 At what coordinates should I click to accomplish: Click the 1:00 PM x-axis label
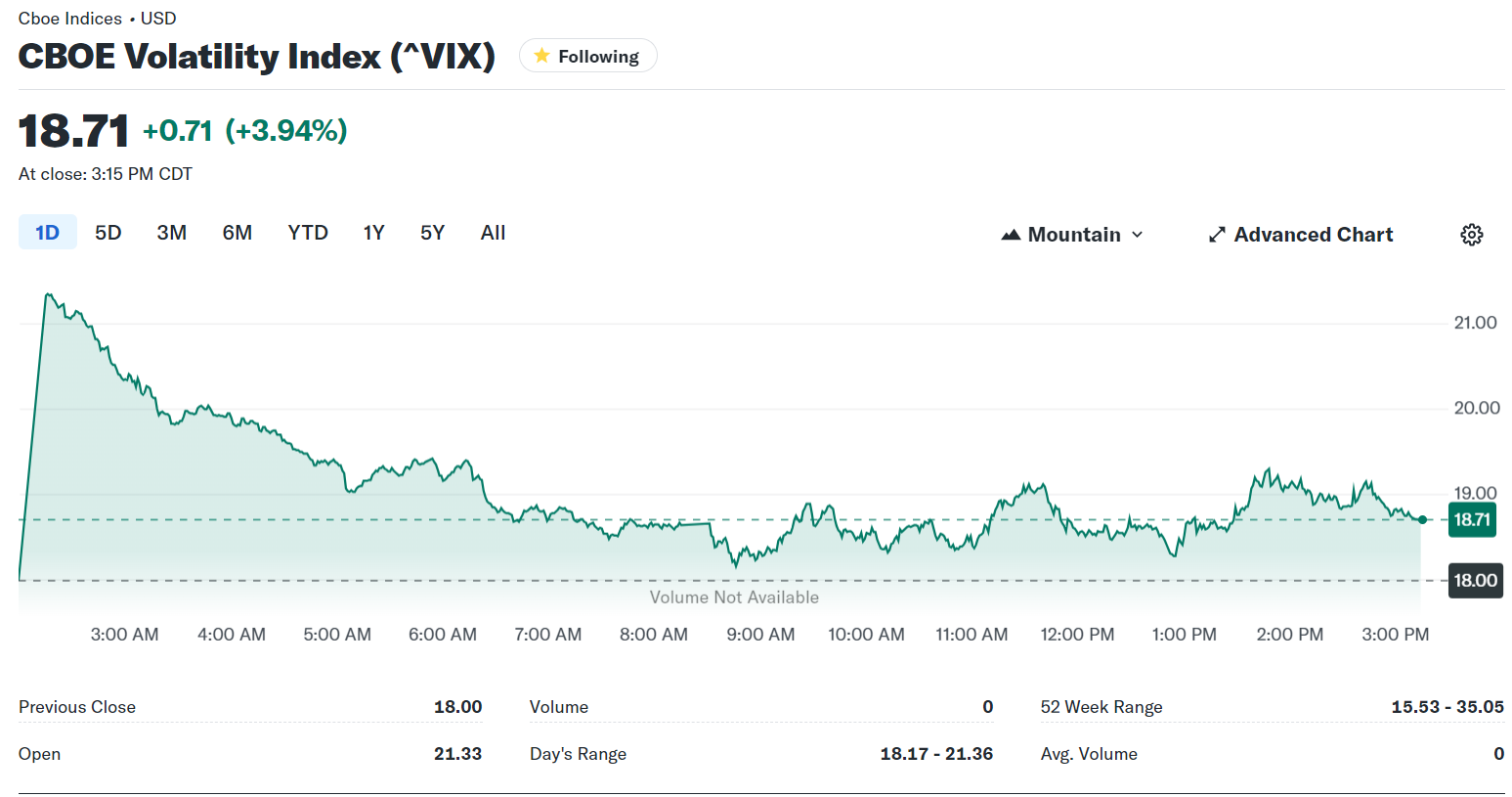(x=1184, y=635)
